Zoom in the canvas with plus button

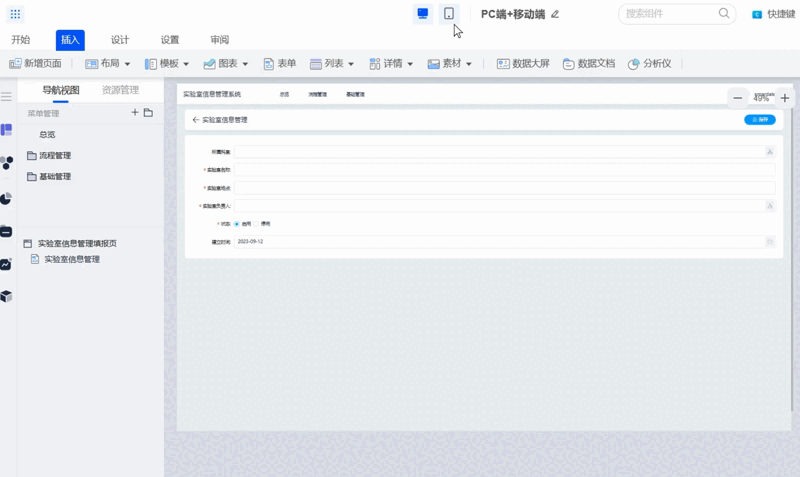coord(785,98)
